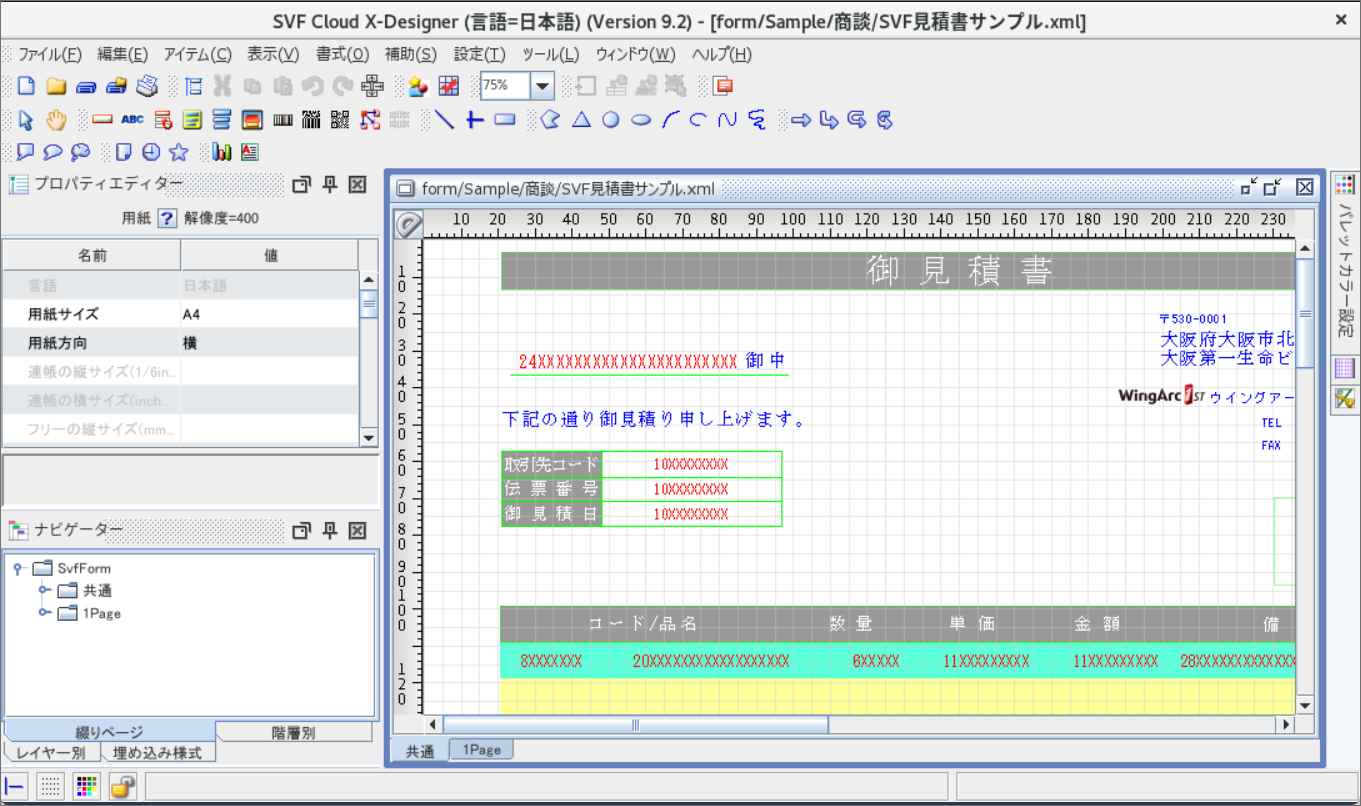Open the 75% zoom level dropdown
This screenshot has width=1361, height=806.
click(540, 87)
